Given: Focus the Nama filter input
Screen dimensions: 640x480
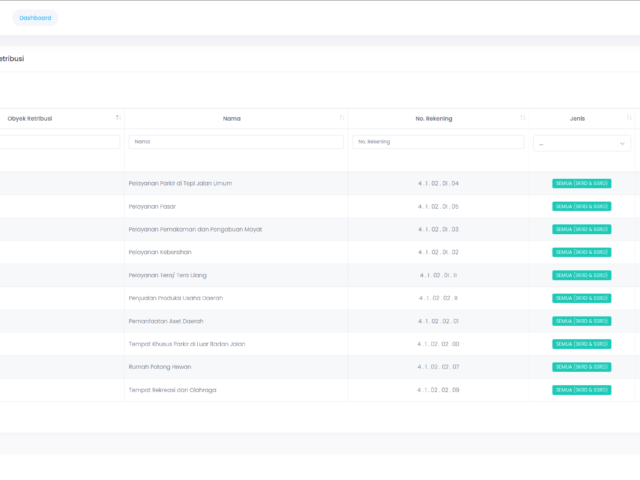Looking at the screenshot, I should (236, 142).
